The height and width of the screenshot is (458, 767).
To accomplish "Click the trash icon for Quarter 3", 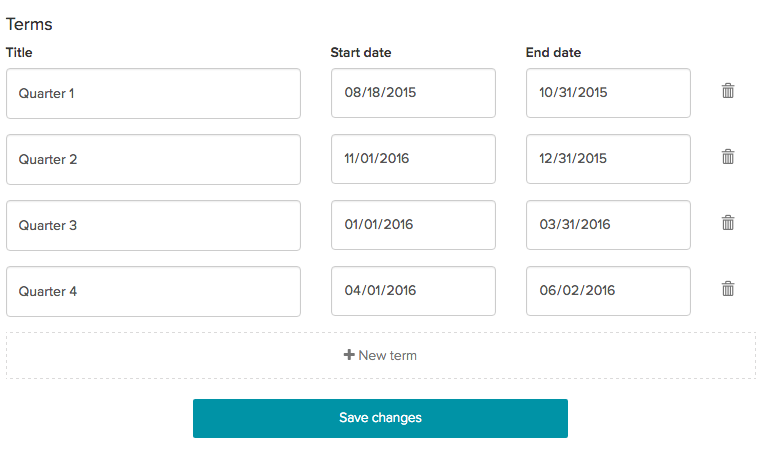I will click(728, 223).
